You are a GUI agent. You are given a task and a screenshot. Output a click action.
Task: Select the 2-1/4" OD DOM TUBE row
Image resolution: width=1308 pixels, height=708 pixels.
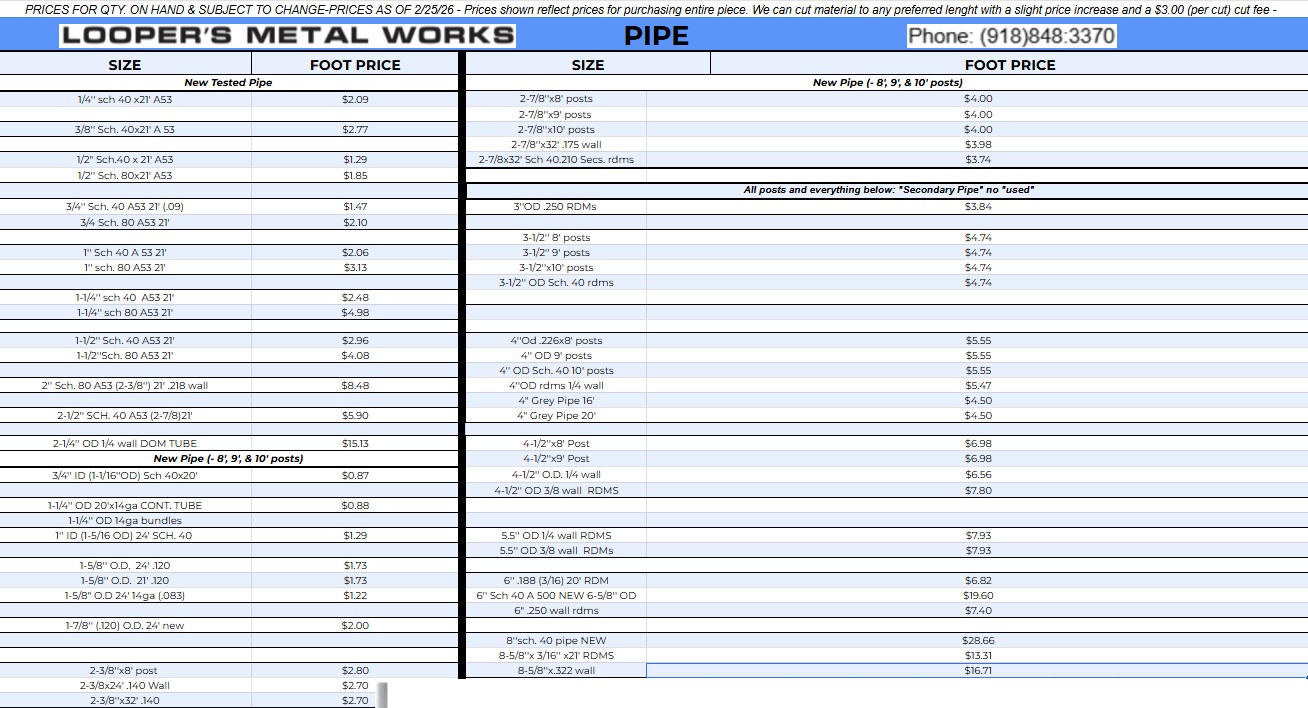[125, 443]
